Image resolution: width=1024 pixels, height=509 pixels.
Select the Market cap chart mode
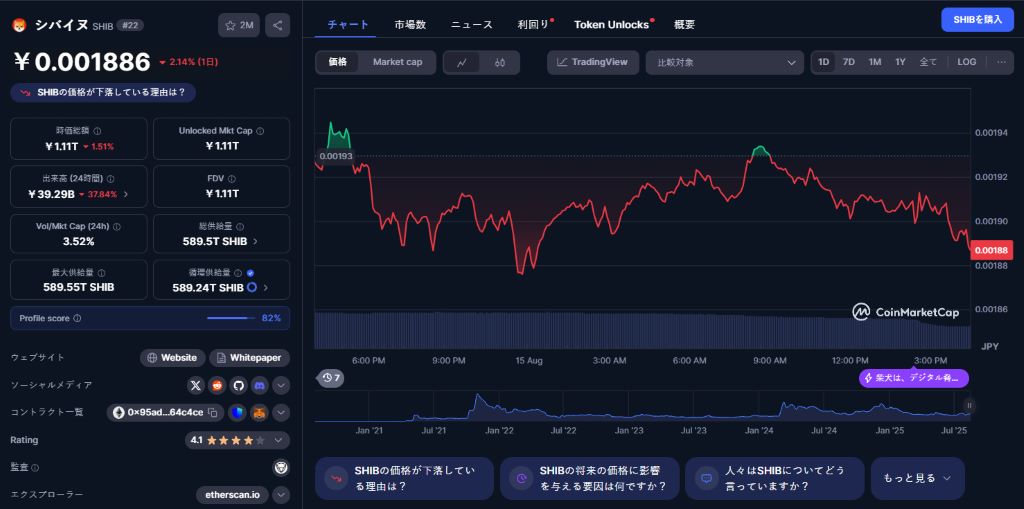pyautogui.click(x=397, y=62)
